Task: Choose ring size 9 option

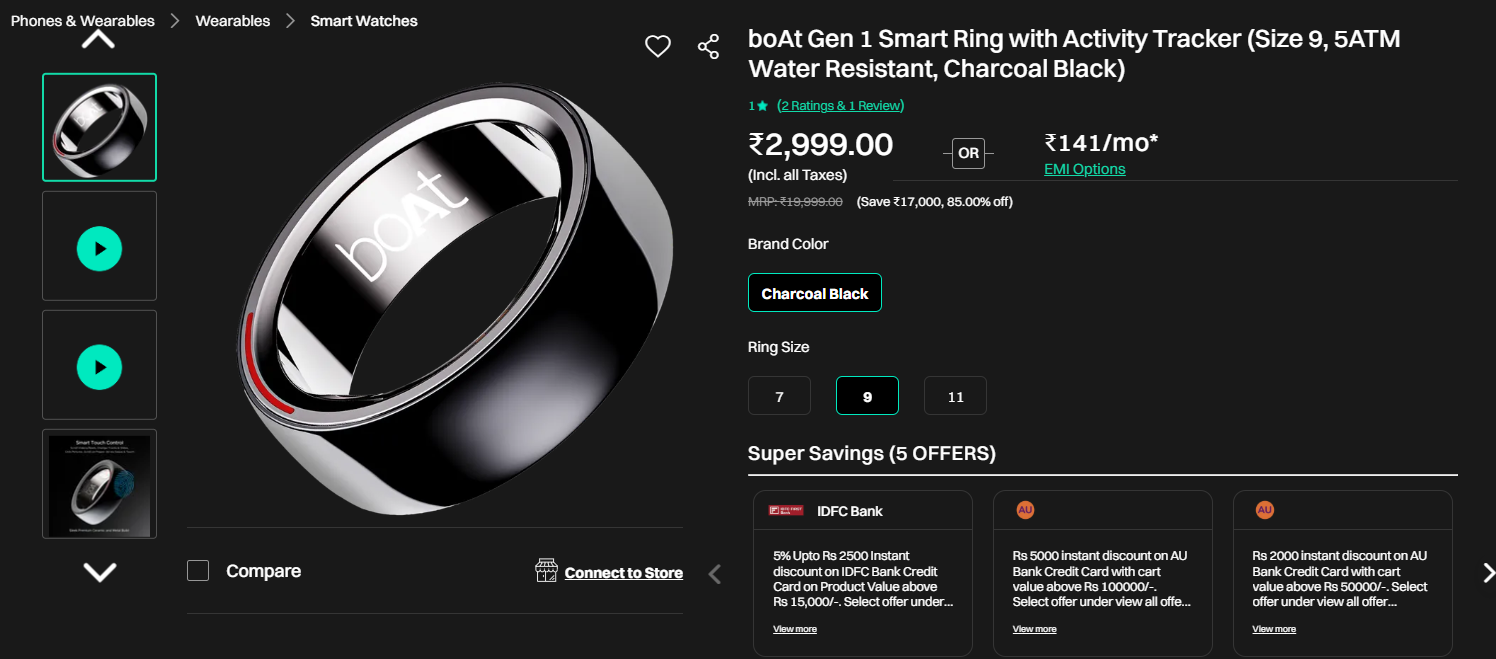Action: (867, 396)
